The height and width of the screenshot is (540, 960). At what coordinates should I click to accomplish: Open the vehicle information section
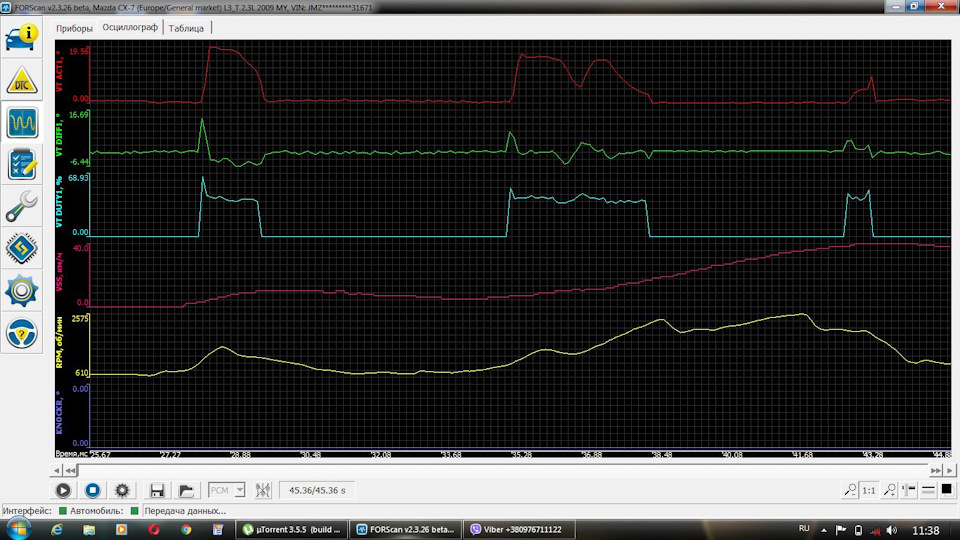[22, 38]
